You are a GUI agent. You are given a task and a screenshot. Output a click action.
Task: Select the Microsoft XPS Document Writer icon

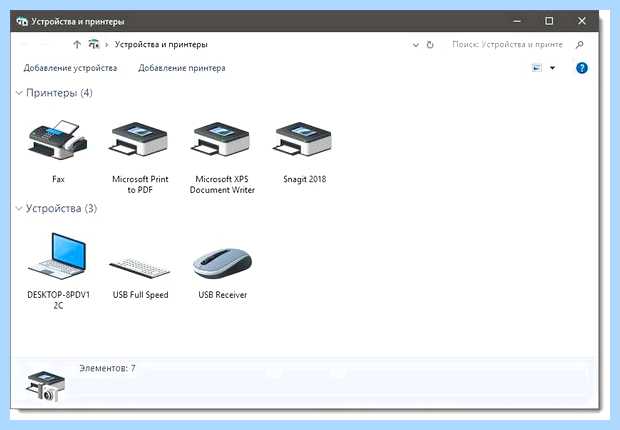(x=221, y=139)
